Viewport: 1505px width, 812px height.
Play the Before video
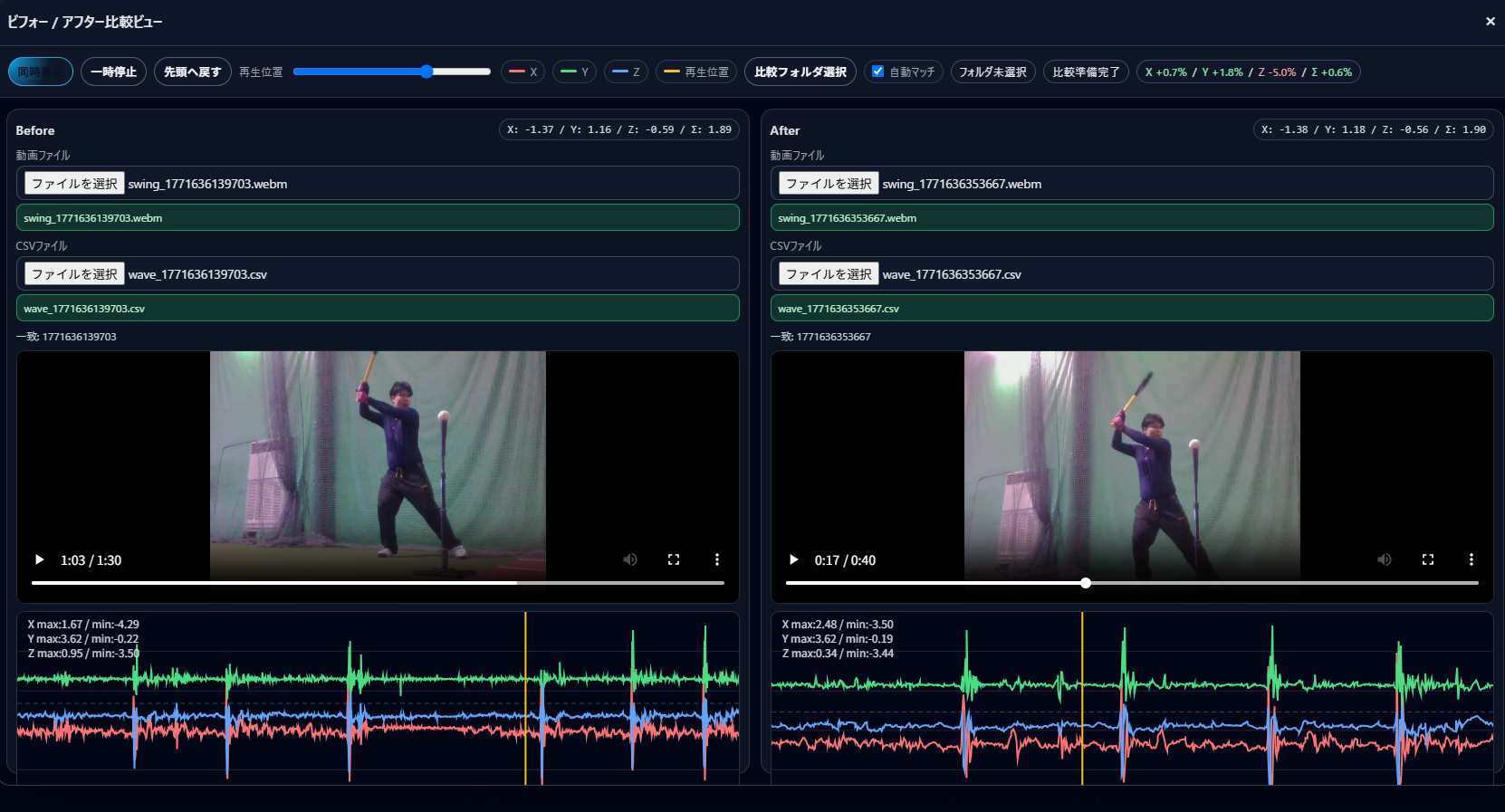coord(39,559)
